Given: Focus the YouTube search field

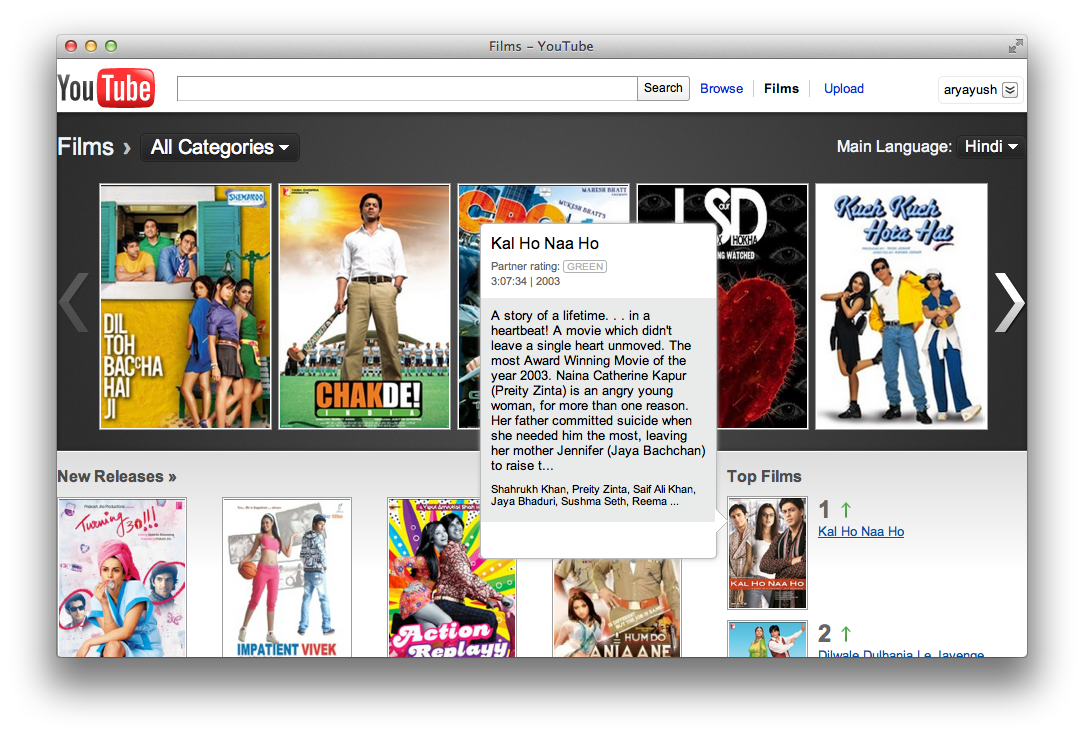Looking at the screenshot, I should 406,88.
